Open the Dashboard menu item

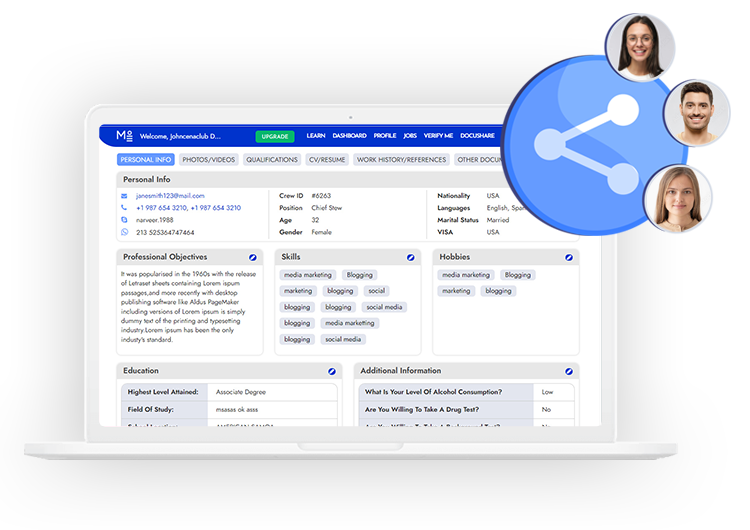[349, 136]
